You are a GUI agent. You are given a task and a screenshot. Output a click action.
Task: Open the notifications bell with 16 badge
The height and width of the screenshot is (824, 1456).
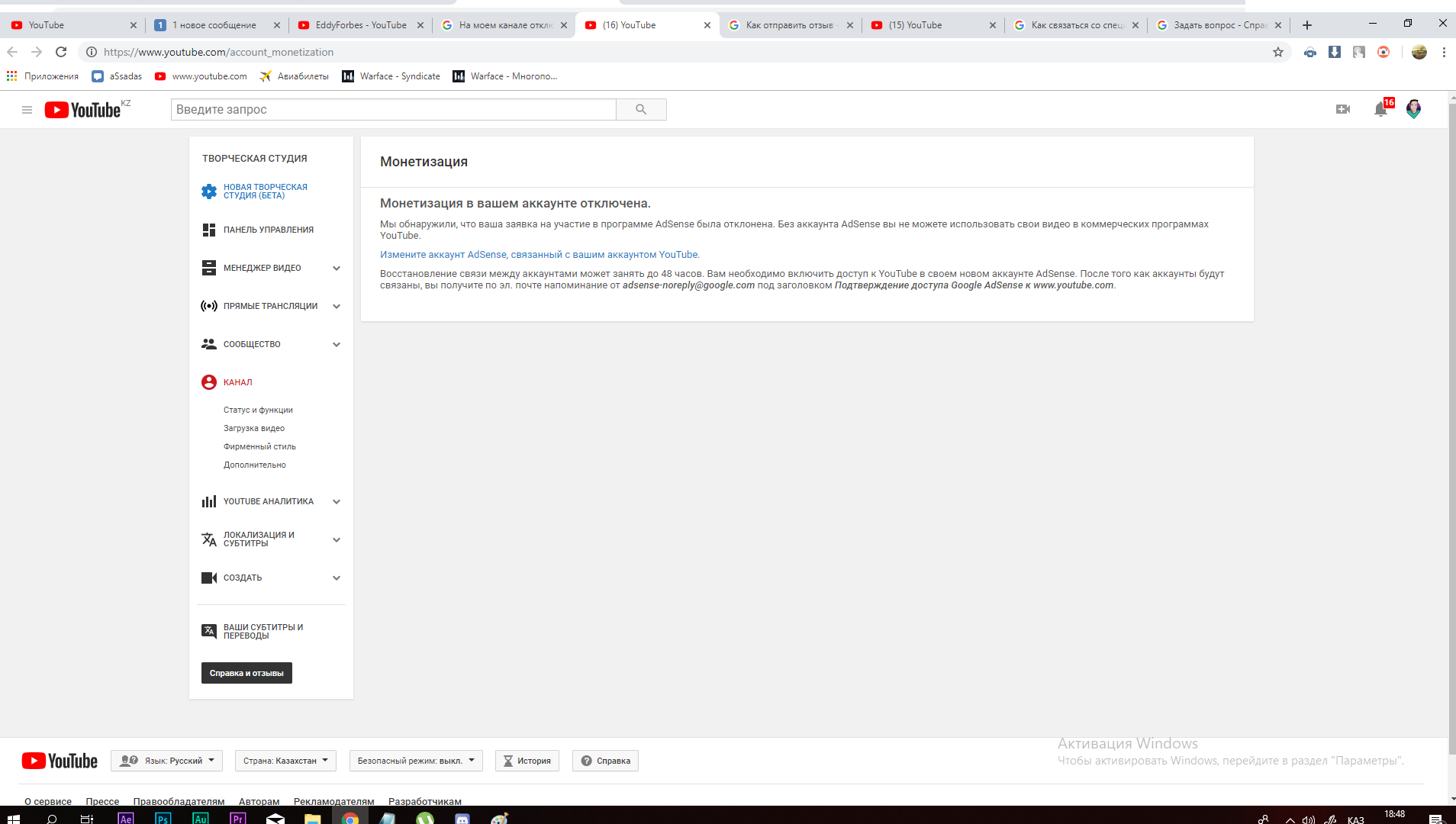pos(1381,110)
